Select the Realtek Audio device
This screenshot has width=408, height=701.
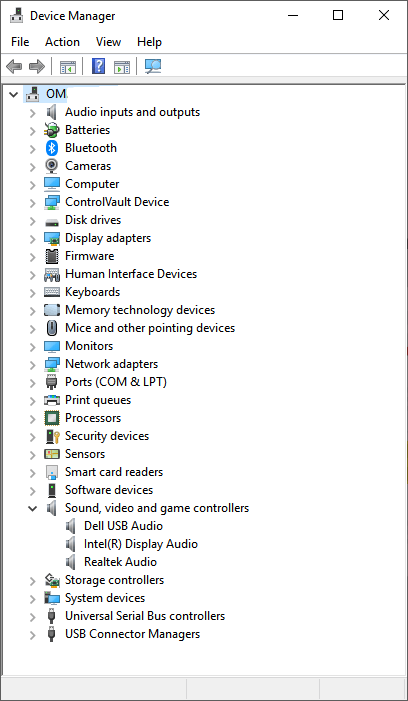(120, 562)
